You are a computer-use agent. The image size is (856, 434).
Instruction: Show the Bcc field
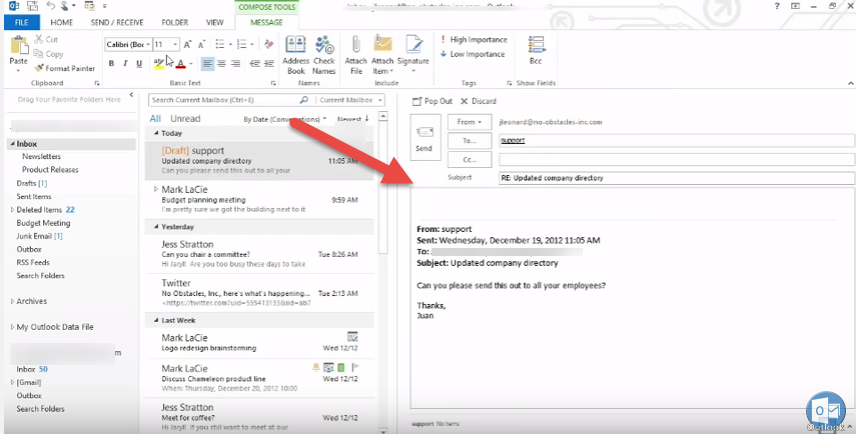coord(536,50)
